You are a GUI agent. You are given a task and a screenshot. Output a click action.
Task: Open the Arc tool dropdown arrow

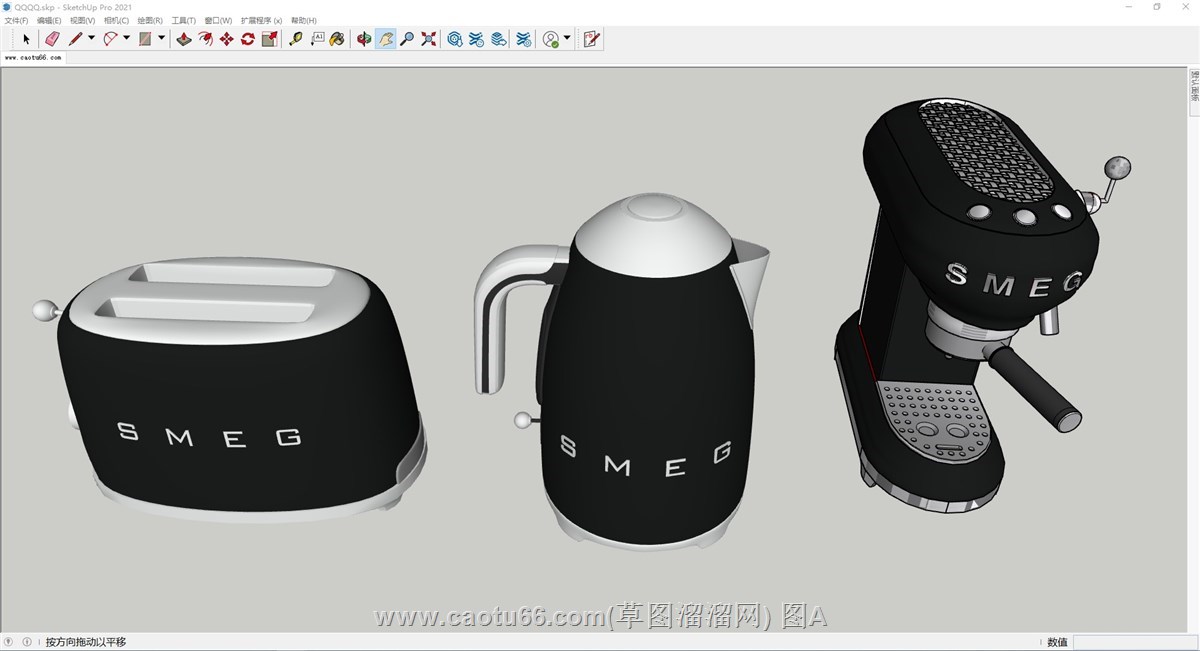[x=126, y=39]
